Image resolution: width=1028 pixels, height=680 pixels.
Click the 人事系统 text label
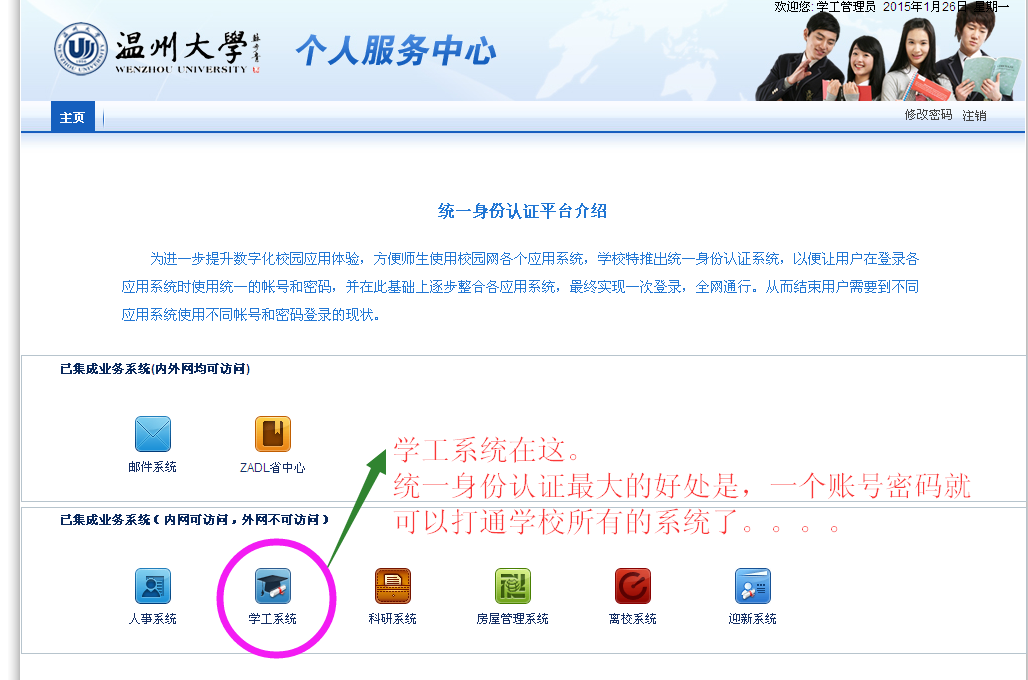pos(153,619)
